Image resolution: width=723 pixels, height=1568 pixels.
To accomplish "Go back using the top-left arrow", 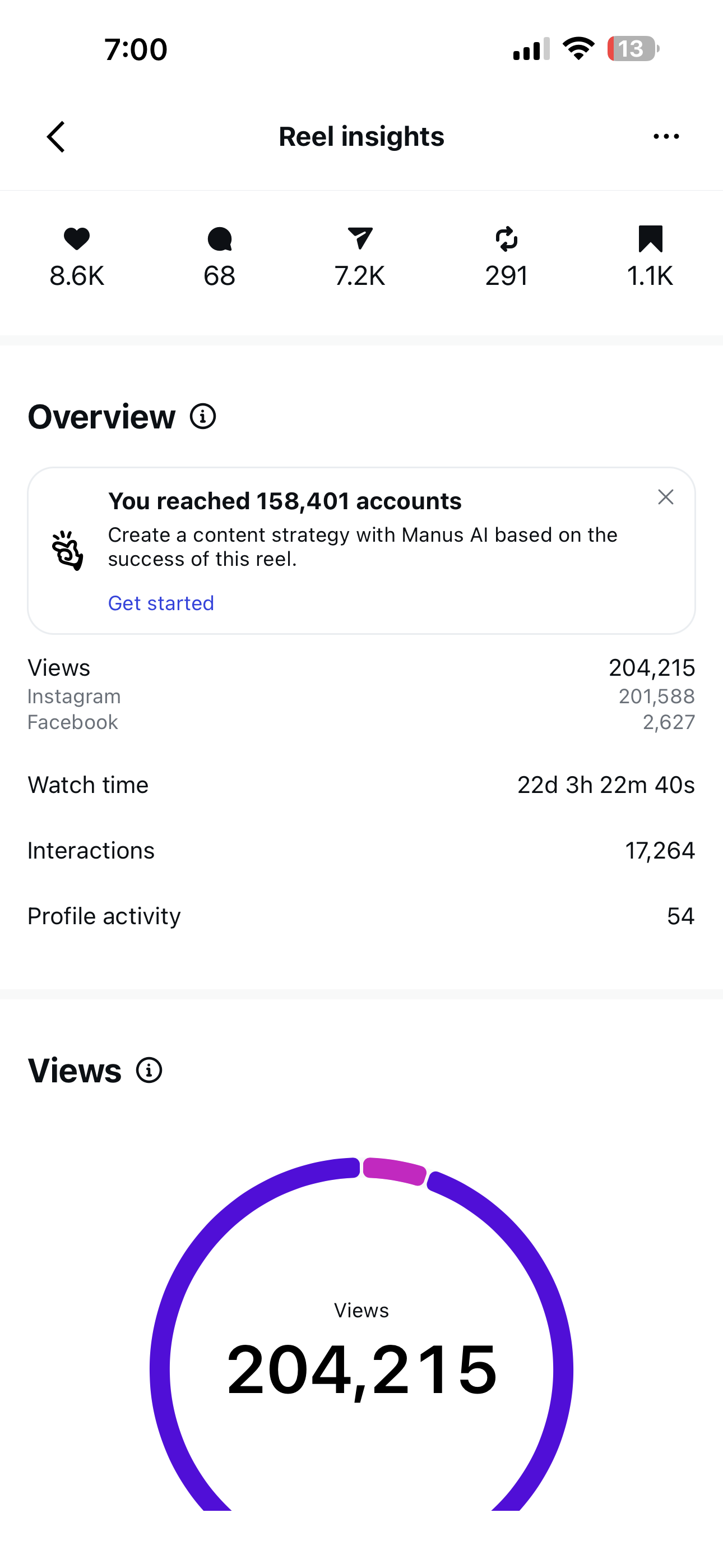I will (56, 136).
